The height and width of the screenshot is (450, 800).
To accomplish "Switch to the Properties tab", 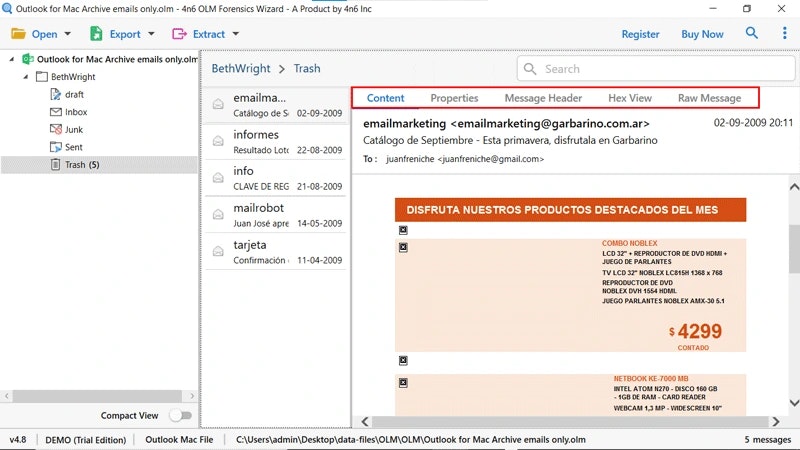I will coord(454,98).
